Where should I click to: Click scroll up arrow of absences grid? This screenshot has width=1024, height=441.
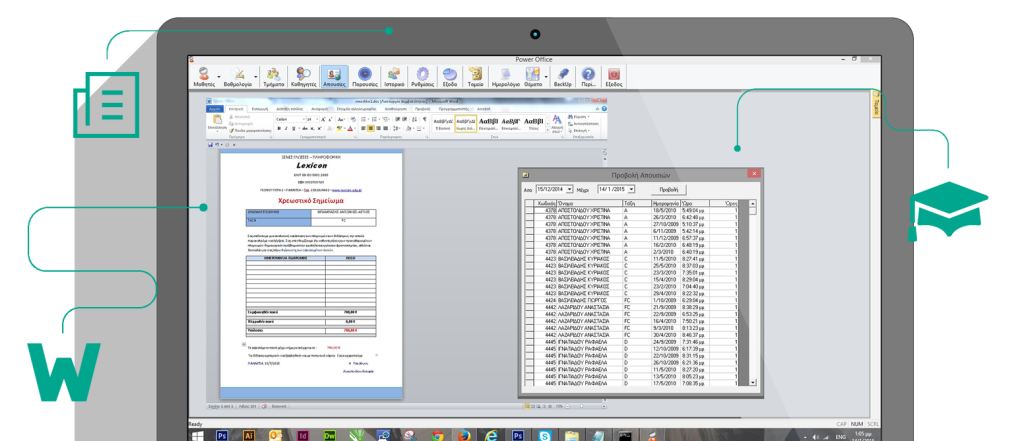[753, 204]
